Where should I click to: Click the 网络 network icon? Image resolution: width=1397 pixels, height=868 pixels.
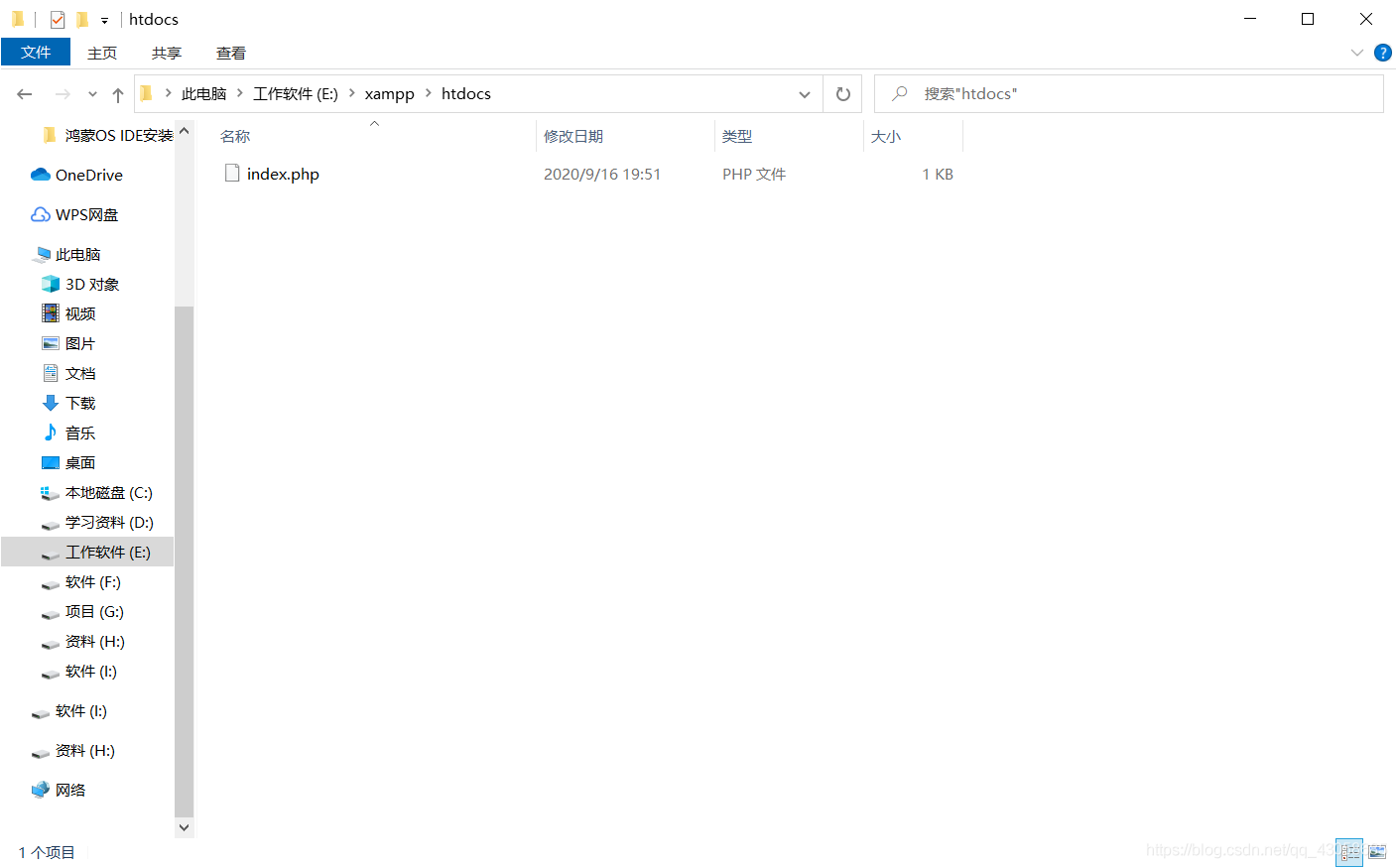click(x=41, y=790)
